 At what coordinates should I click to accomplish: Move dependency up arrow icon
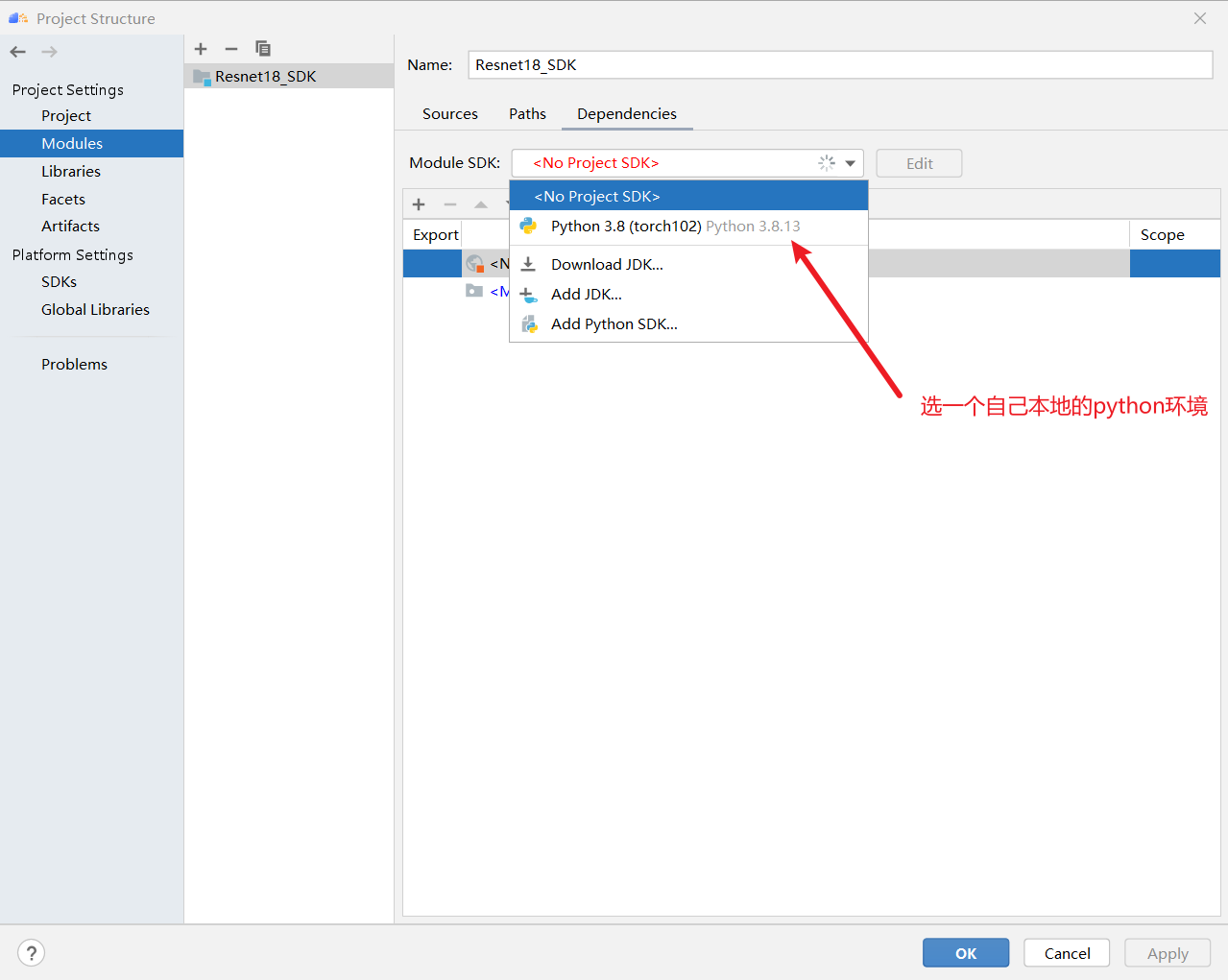[481, 204]
